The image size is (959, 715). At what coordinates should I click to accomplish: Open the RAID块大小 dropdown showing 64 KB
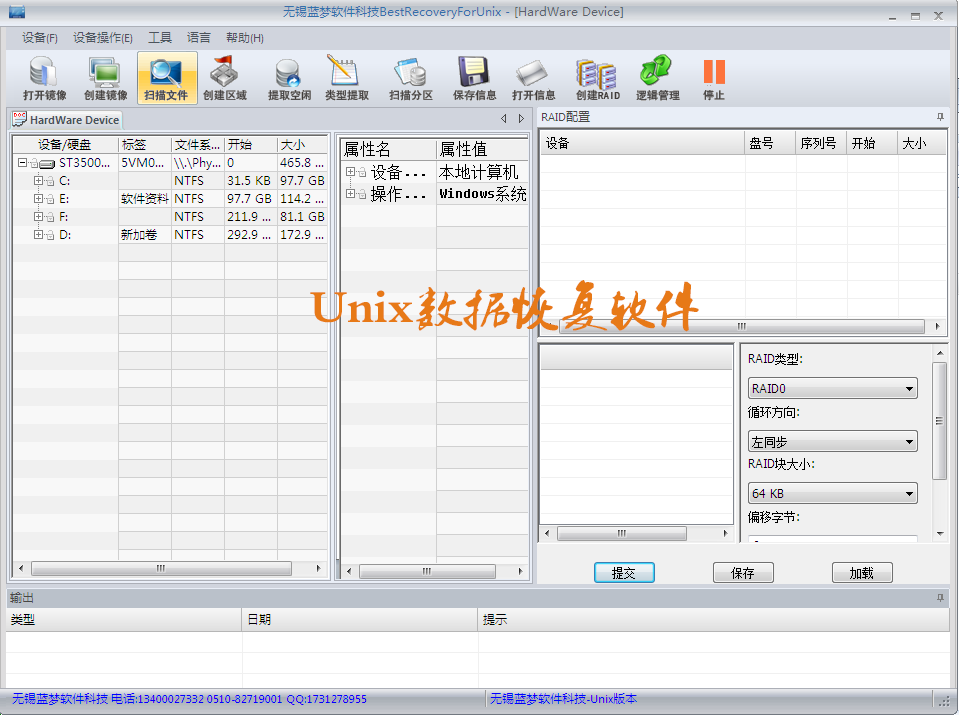pyautogui.click(x=832, y=493)
